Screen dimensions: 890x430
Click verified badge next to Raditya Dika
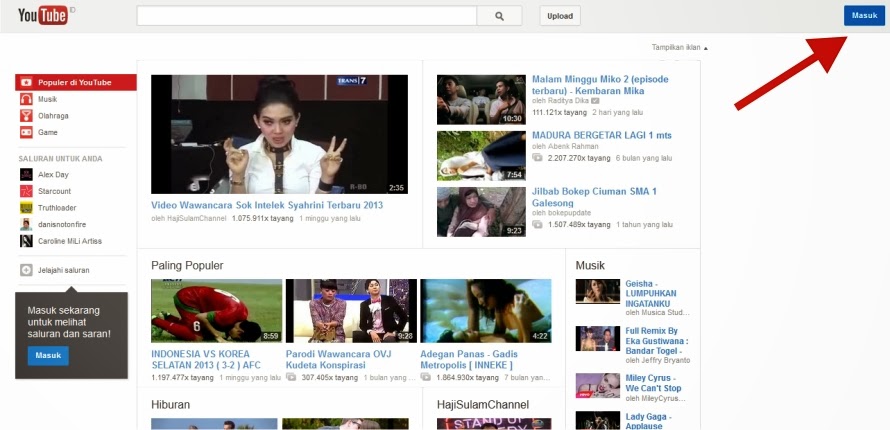click(x=595, y=100)
